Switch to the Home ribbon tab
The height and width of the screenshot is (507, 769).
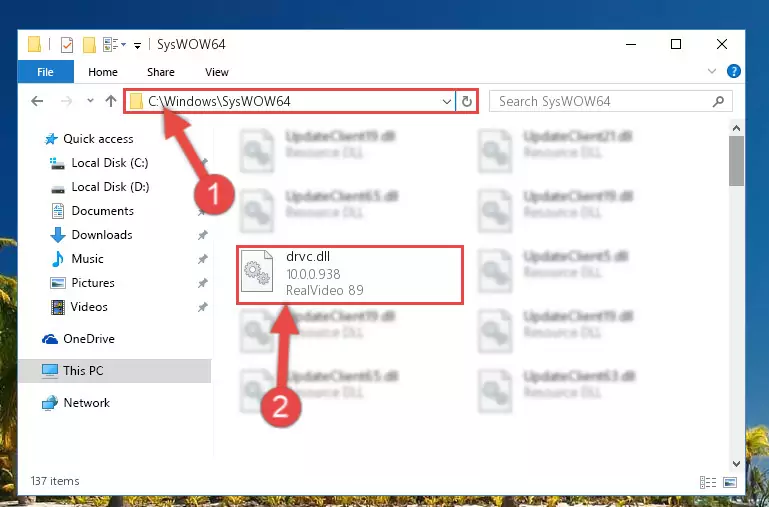point(103,72)
